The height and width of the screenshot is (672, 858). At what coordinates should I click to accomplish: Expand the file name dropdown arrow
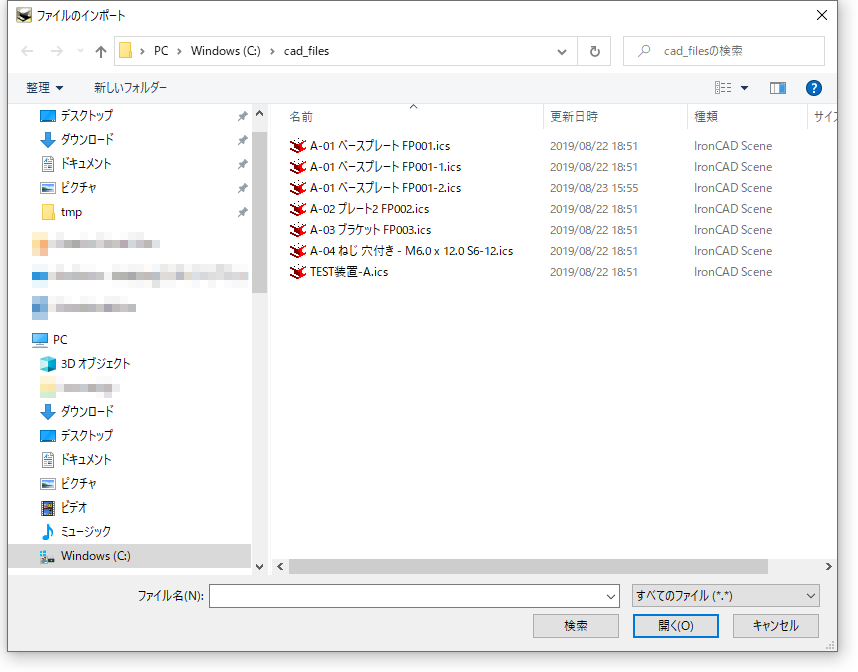tap(611, 596)
